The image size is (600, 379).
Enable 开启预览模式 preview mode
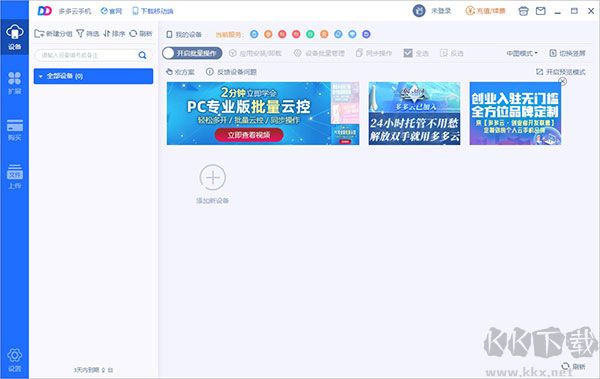tap(561, 72)
